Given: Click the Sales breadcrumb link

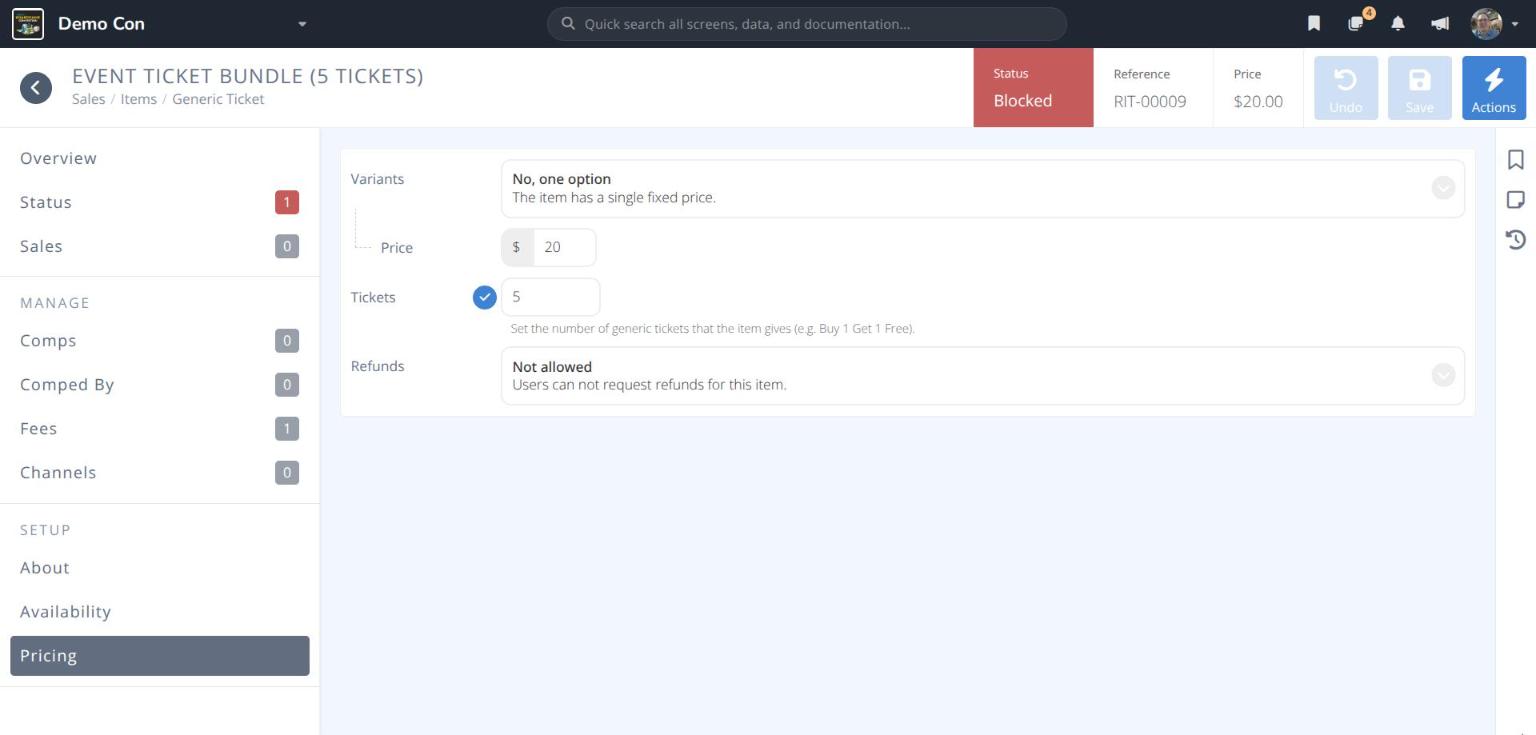Looking at the screenshot, I should (x=88, y=99).
